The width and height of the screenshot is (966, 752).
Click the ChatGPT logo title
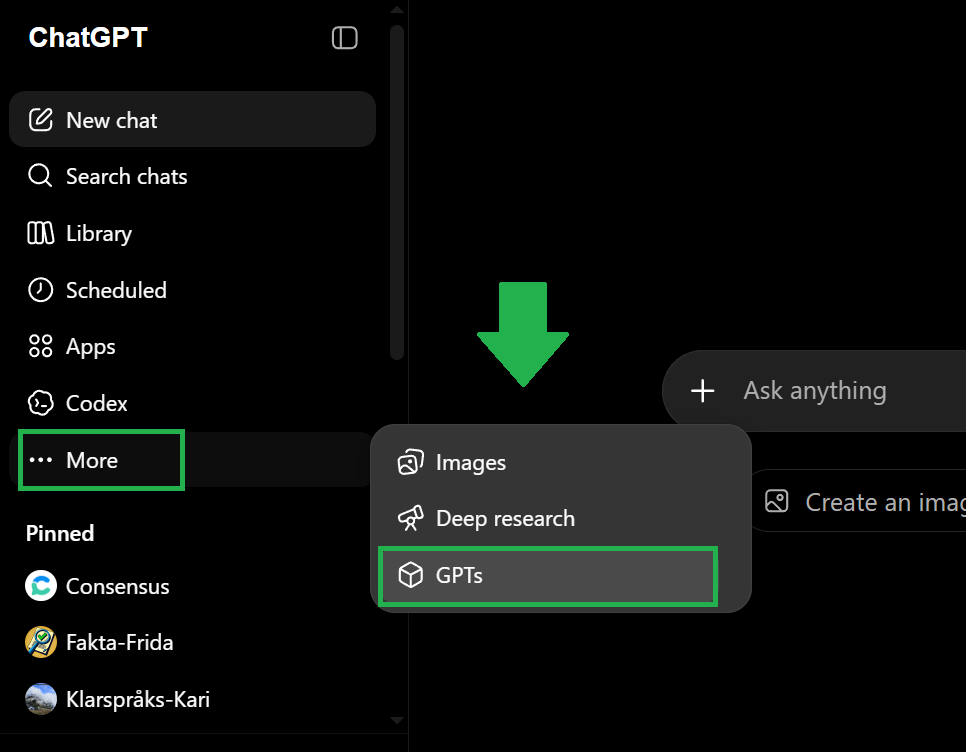[87, 38]
